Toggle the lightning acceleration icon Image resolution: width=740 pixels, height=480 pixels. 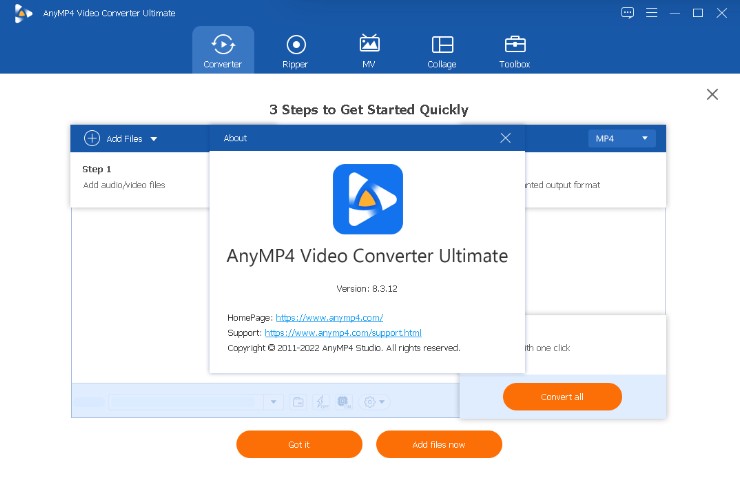pyautogui.click(x=321, y=402)
